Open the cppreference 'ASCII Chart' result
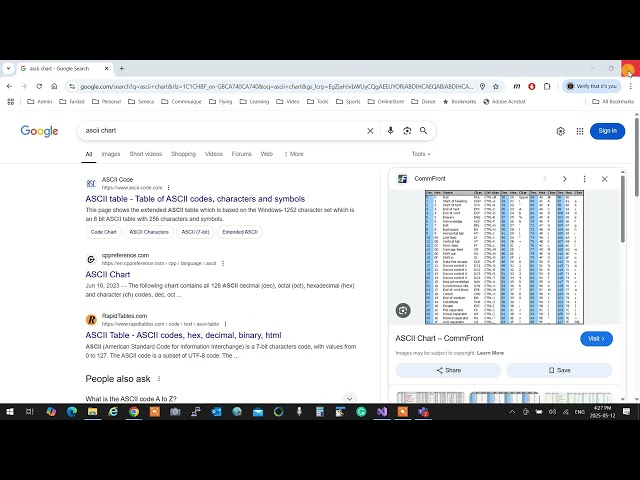Viewport: 640px width, 480px height. (108, 274)
